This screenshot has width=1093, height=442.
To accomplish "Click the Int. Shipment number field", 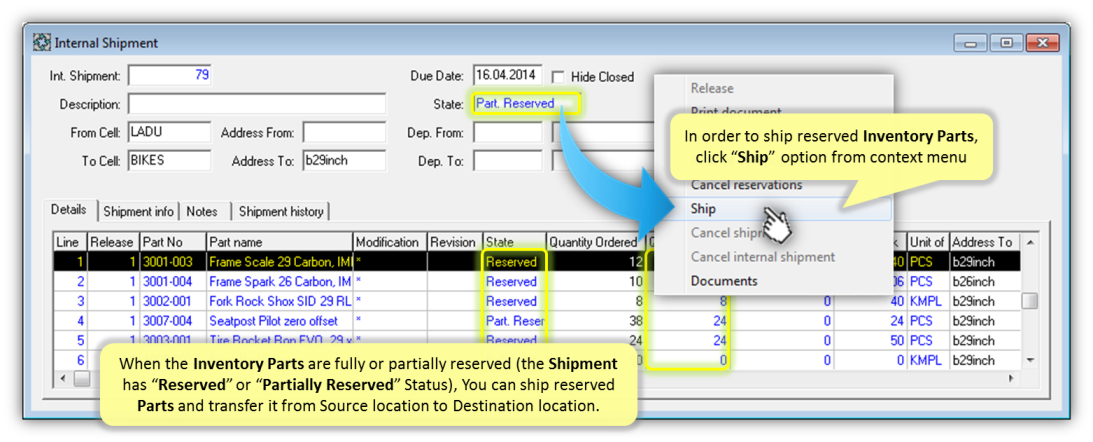I will click(x=170, y=75).
